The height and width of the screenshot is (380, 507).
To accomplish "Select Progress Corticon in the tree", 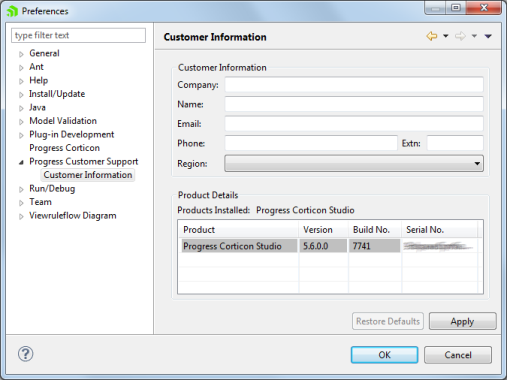I will (64, 148).
